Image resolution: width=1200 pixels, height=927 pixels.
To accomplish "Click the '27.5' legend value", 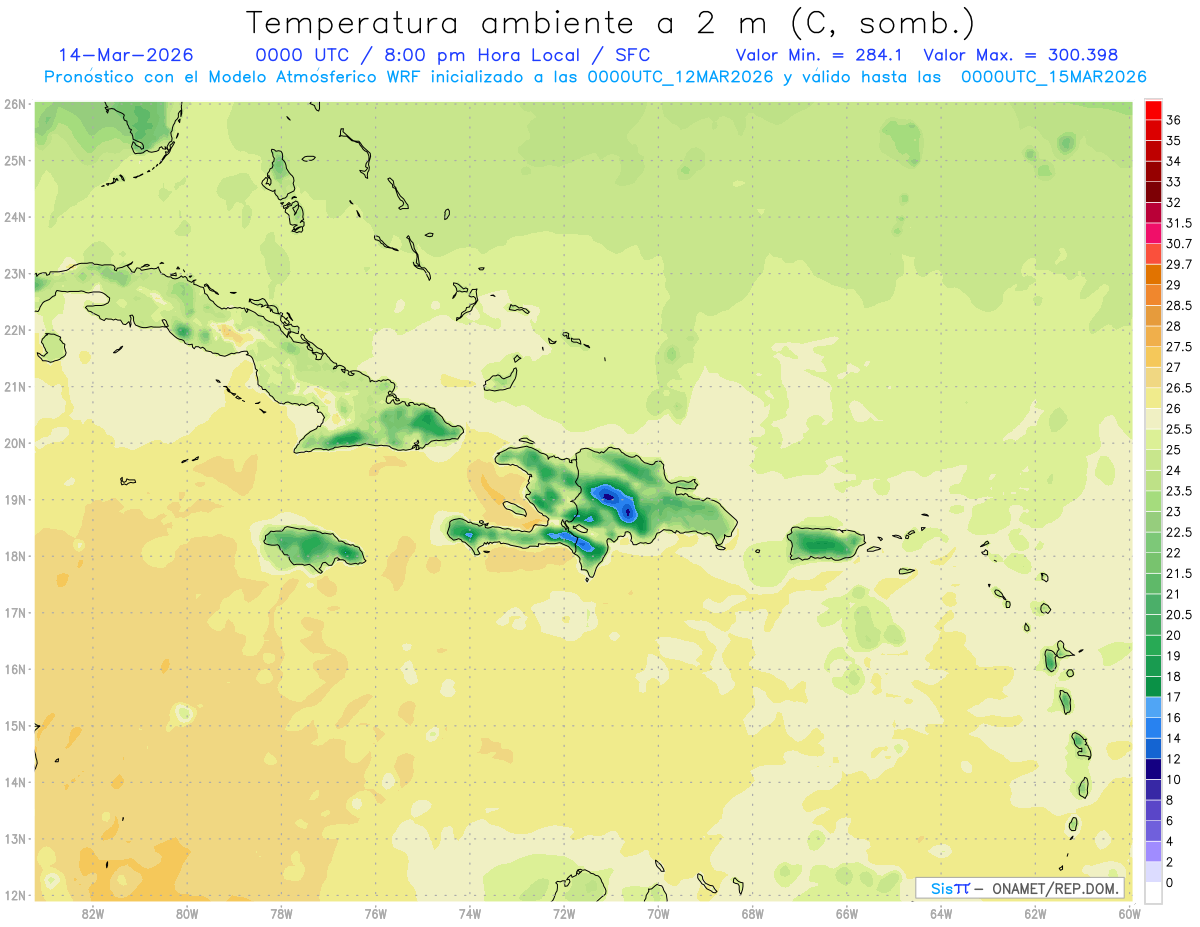I will pyautogui.click(x=1179, y=347).
